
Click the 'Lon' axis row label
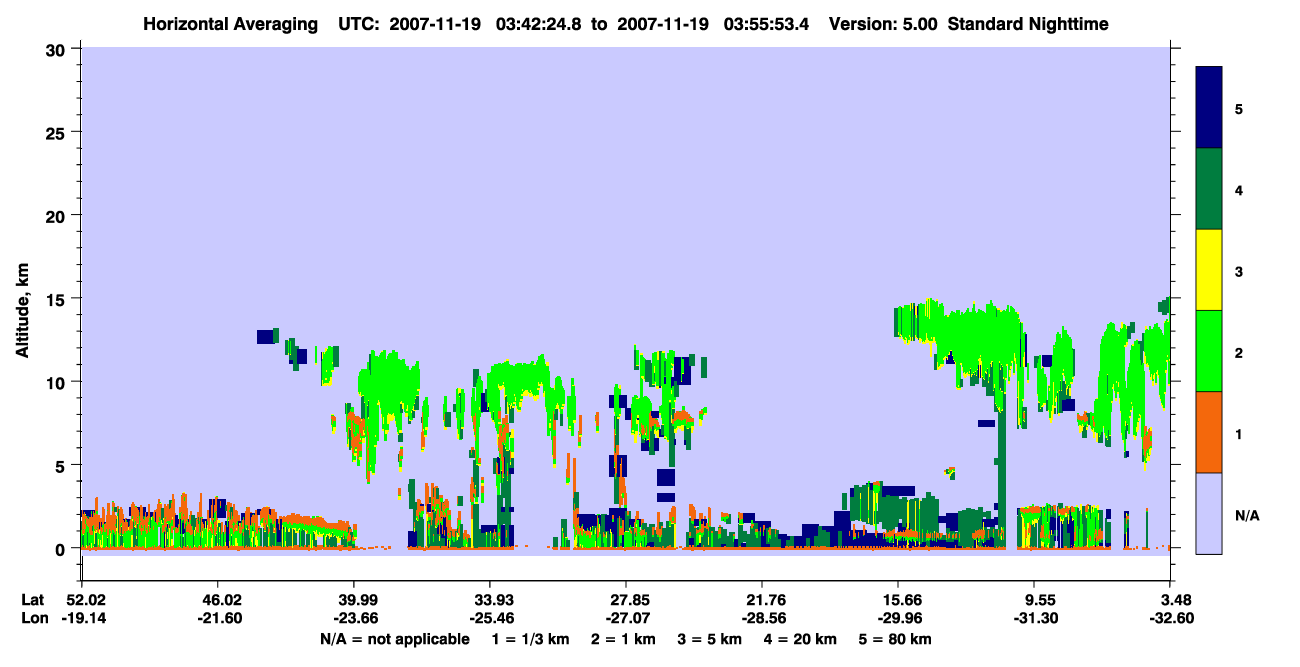[x=33, y=619]
